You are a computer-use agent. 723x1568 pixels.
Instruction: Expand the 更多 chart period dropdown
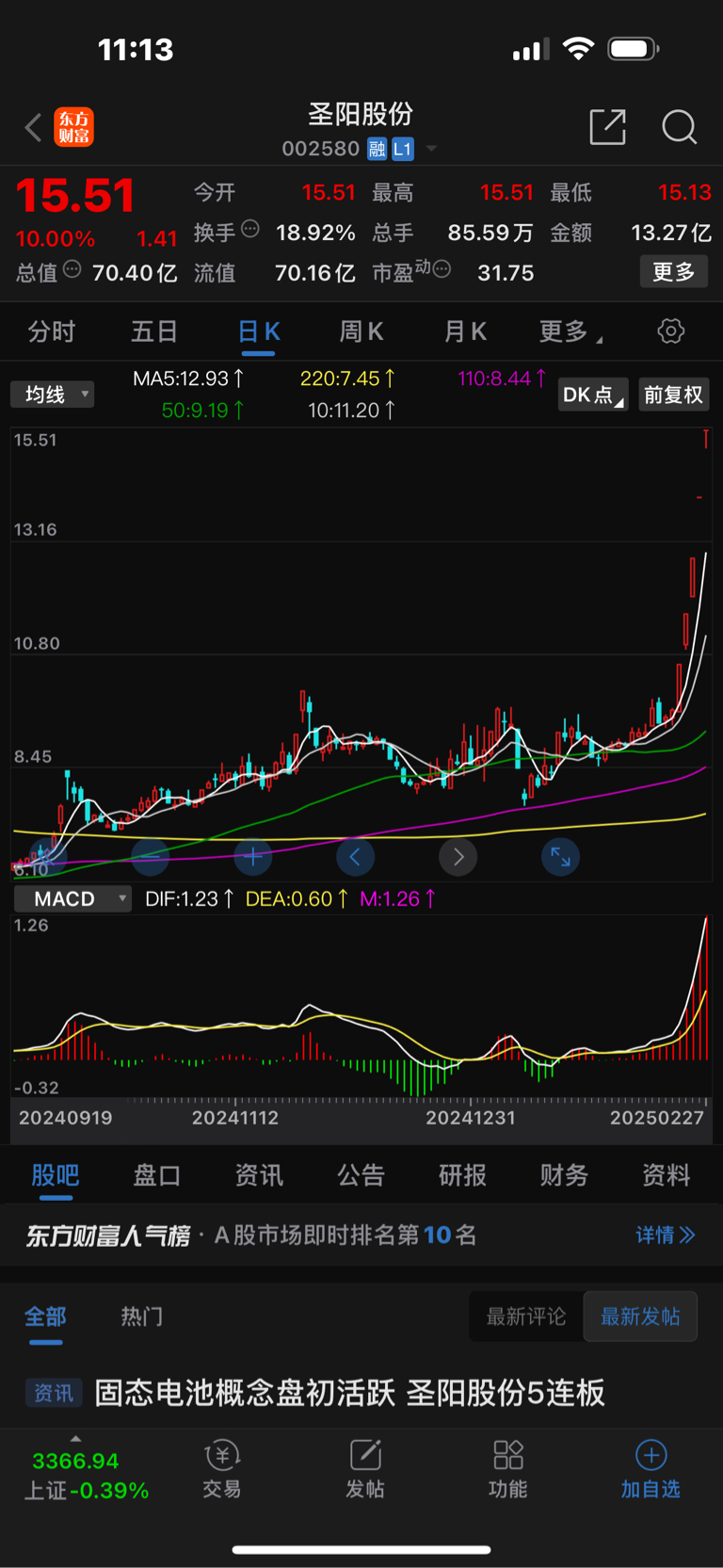pyautogui.click(x=570, y=331)
